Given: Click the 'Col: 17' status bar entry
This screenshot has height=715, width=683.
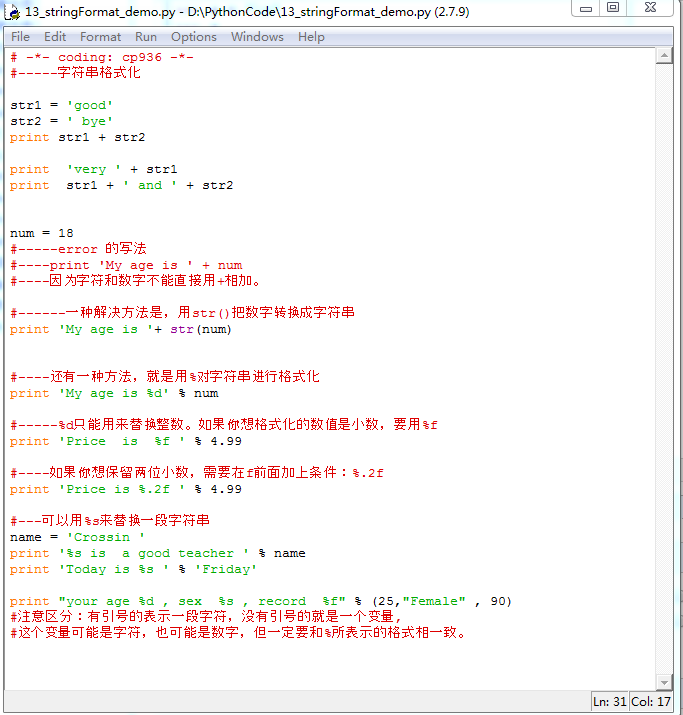Looking at the screenshot, I should (x=651, y=701).
